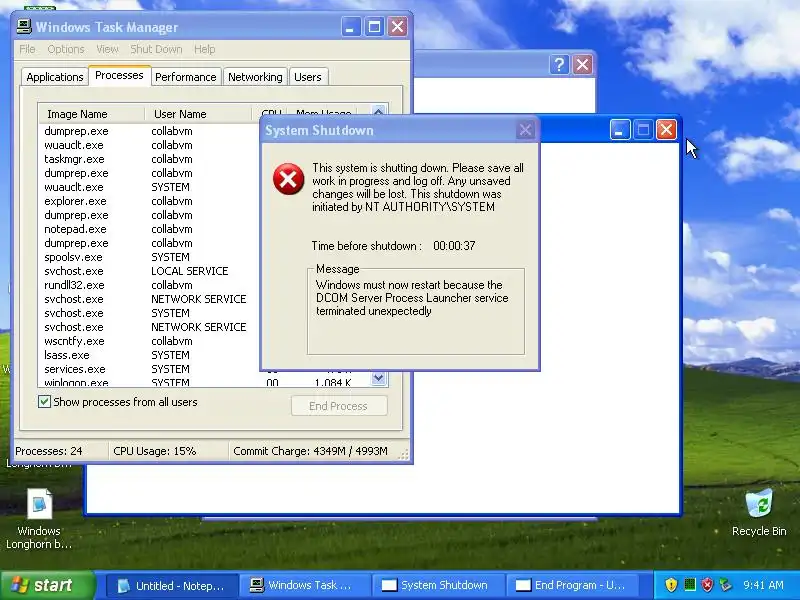Screen dimensions: 800x600
Task: Maximize the Windows Task Manager window
Action: tap(374, 27)
